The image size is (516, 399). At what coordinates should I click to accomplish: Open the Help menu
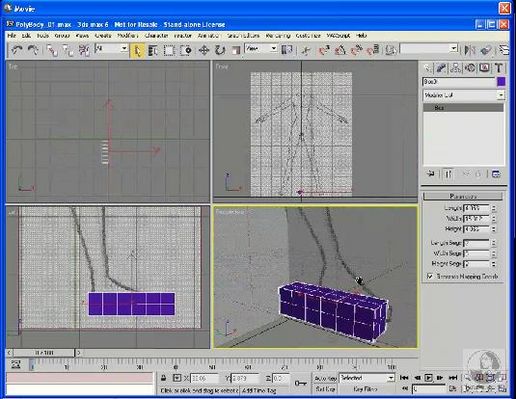click(361, 35)
